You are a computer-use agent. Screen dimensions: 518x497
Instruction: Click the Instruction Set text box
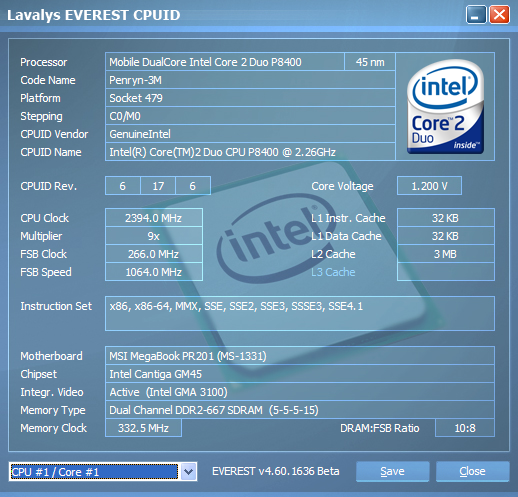click(300, 313)
